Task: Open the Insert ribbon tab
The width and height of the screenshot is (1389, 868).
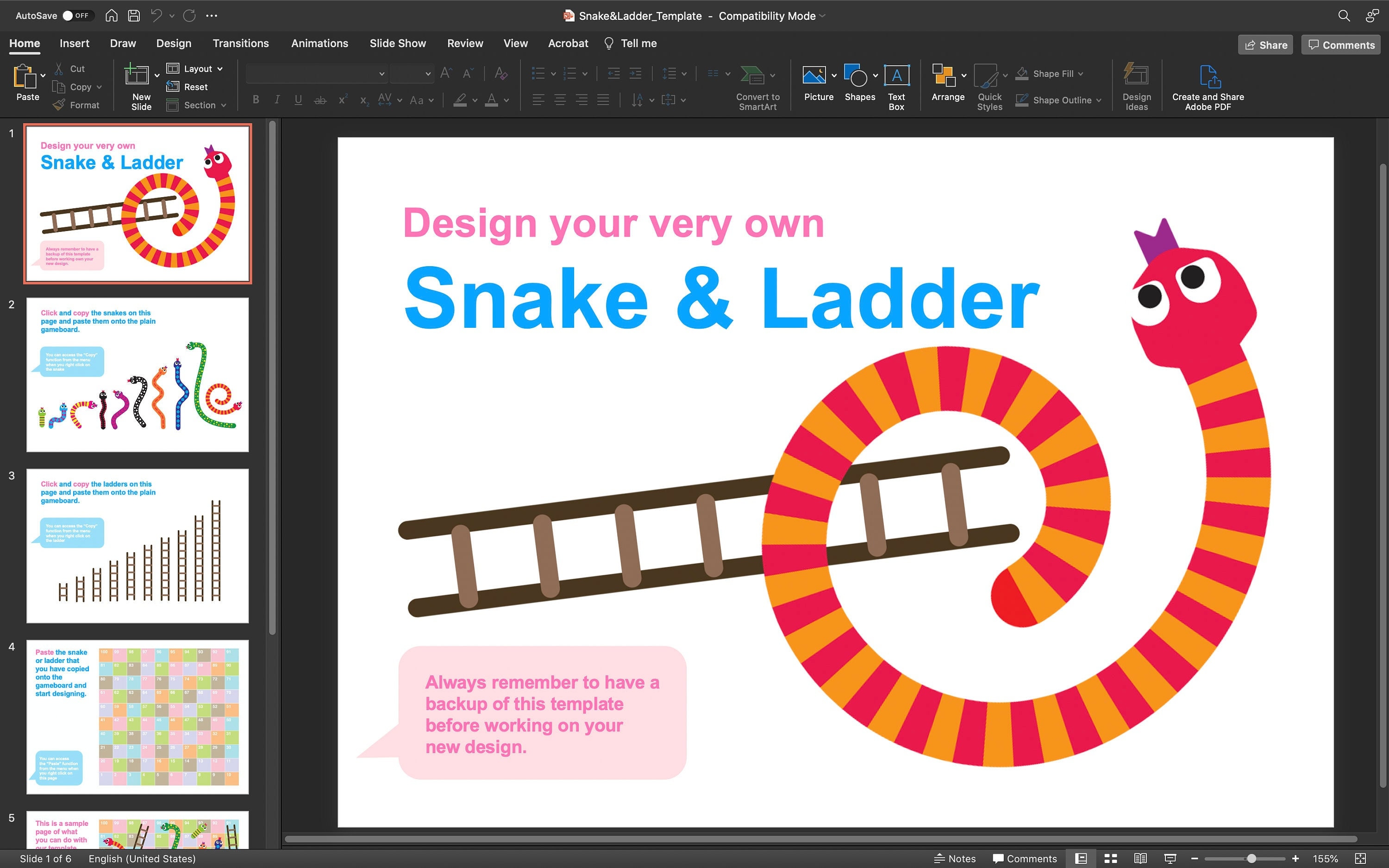Action: (x=75, y=43)
